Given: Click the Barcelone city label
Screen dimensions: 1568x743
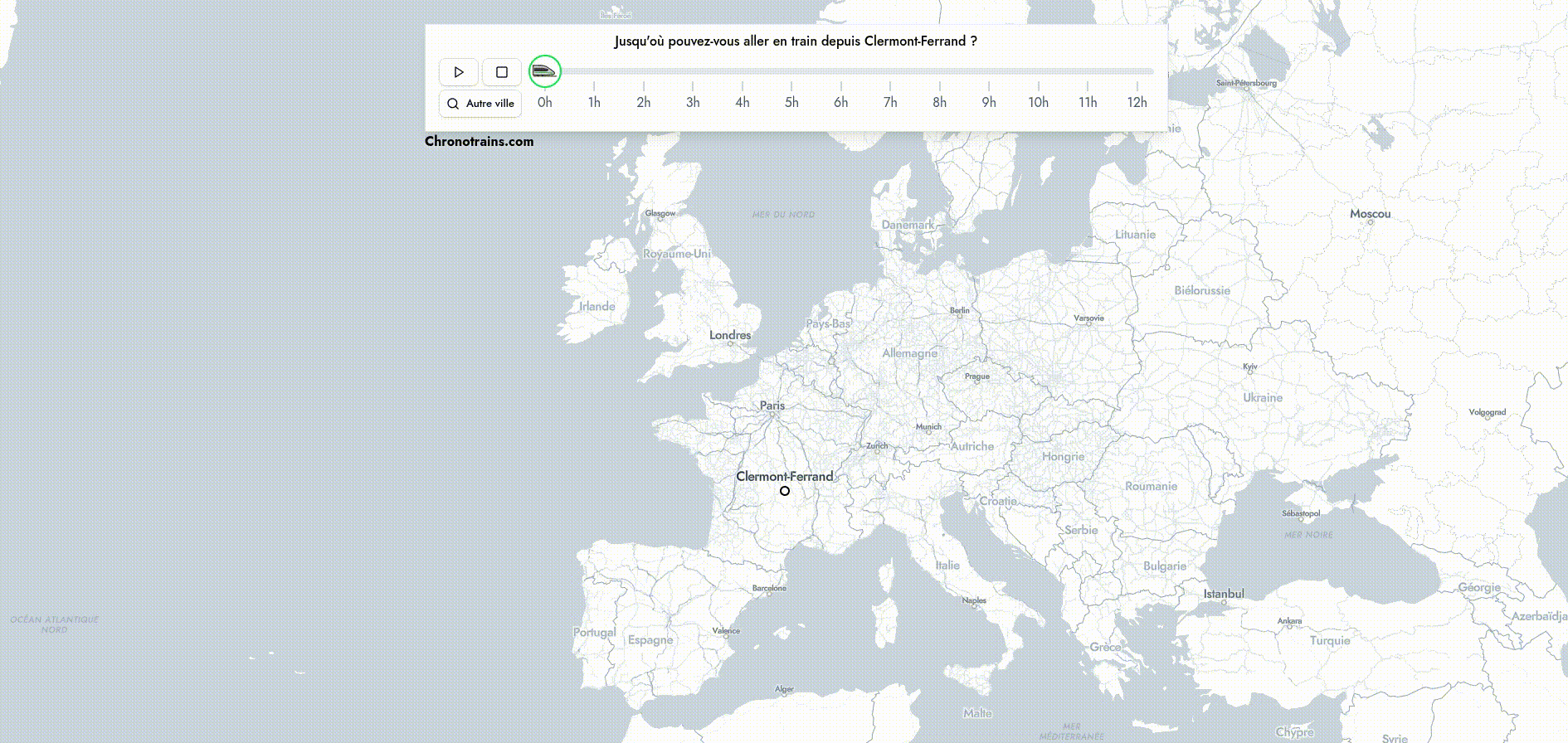Looking at the screenshot, I should click(769, 588).
